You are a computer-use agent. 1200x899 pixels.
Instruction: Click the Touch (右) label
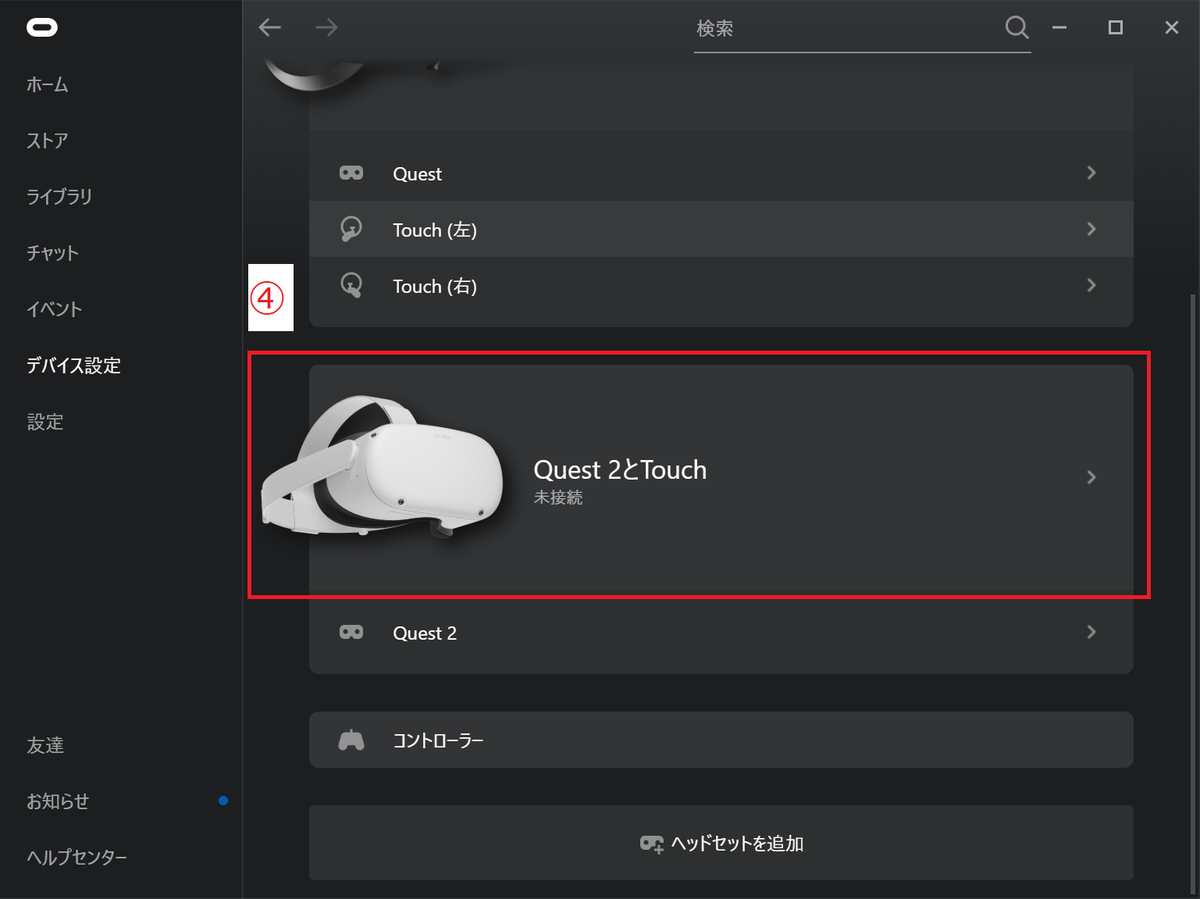pos(435,286)
